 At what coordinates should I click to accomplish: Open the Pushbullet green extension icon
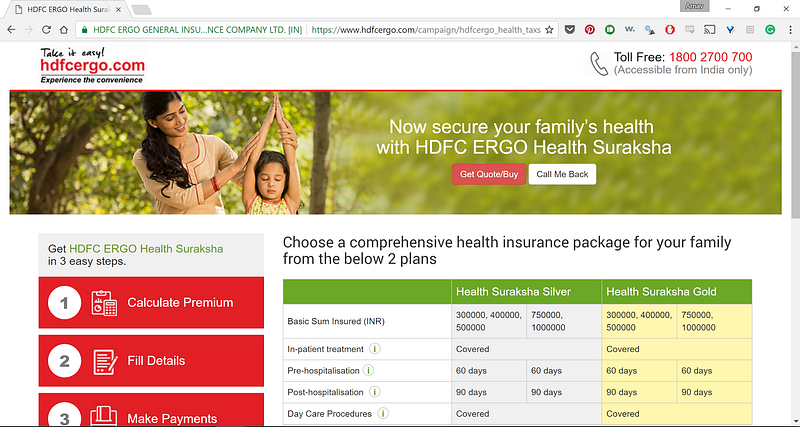[x=610, y=30]
